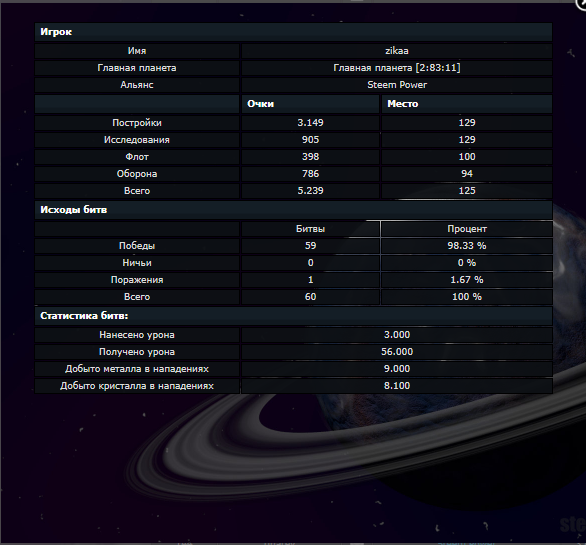Click the Оборона points value 786

click(x=310, y=174)
